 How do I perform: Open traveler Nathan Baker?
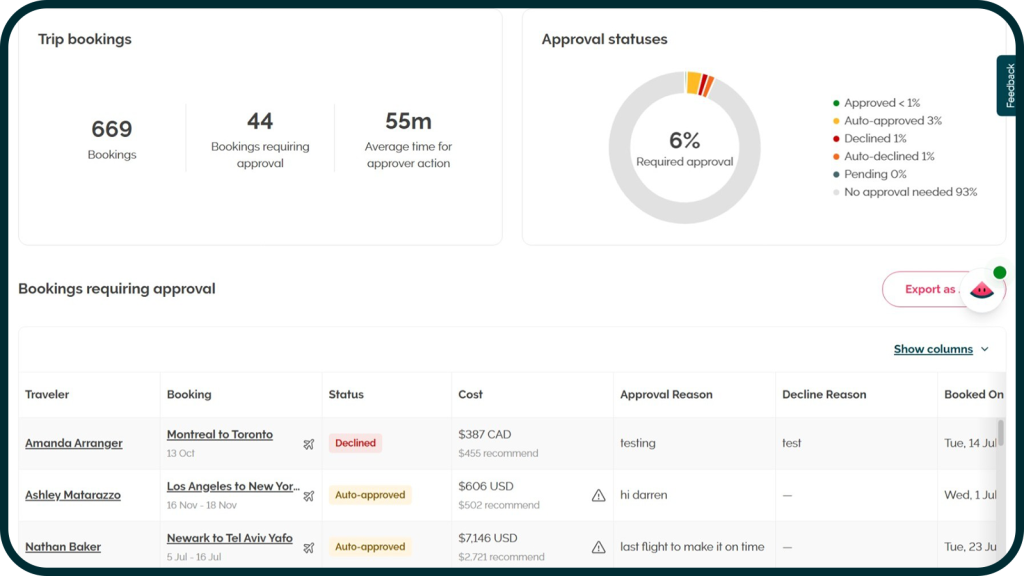click(x=63, y=547)
